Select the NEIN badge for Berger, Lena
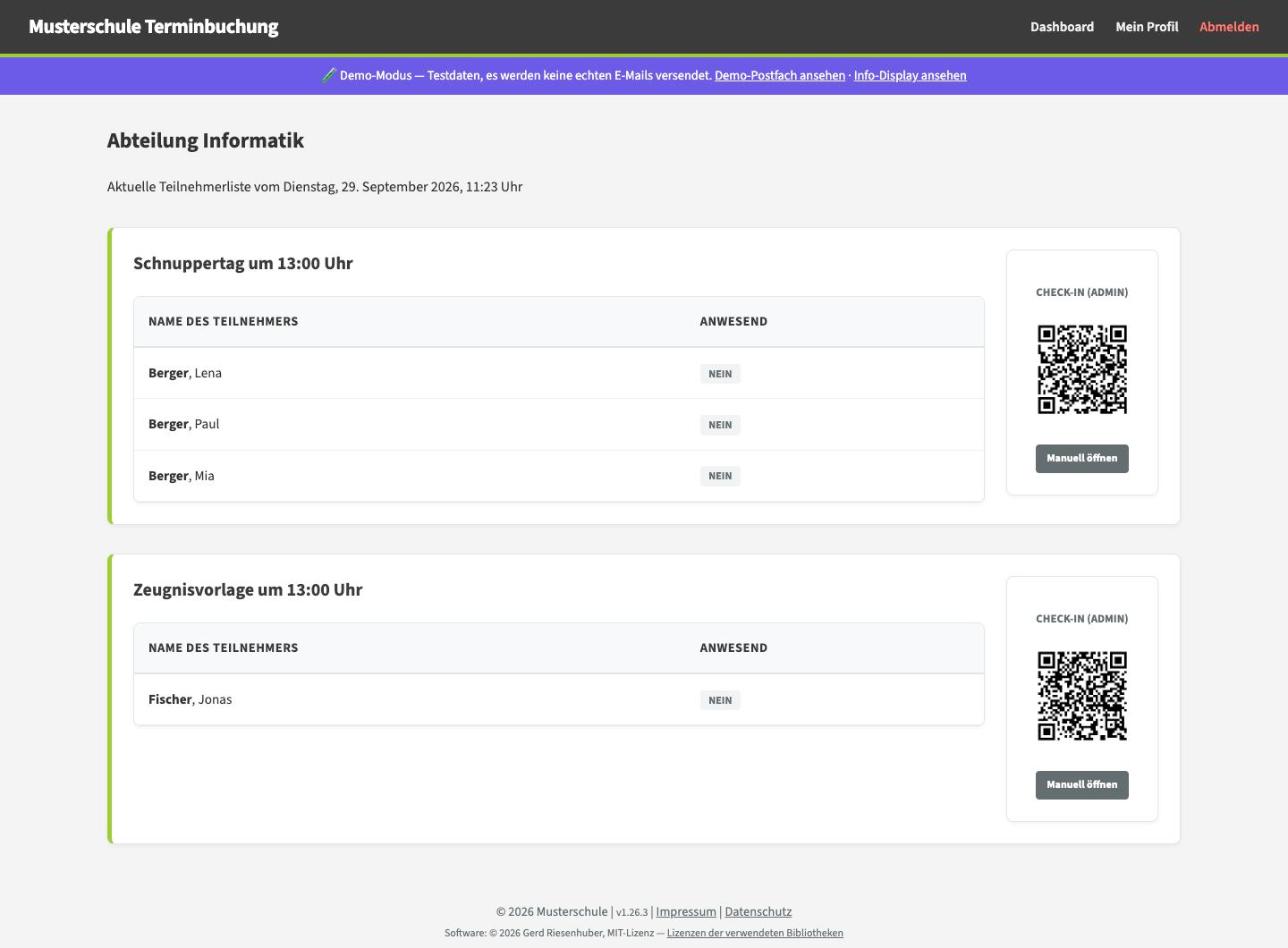Image resolution: width=1288 pixels, height=948 pixels. [x=720, y=374]
